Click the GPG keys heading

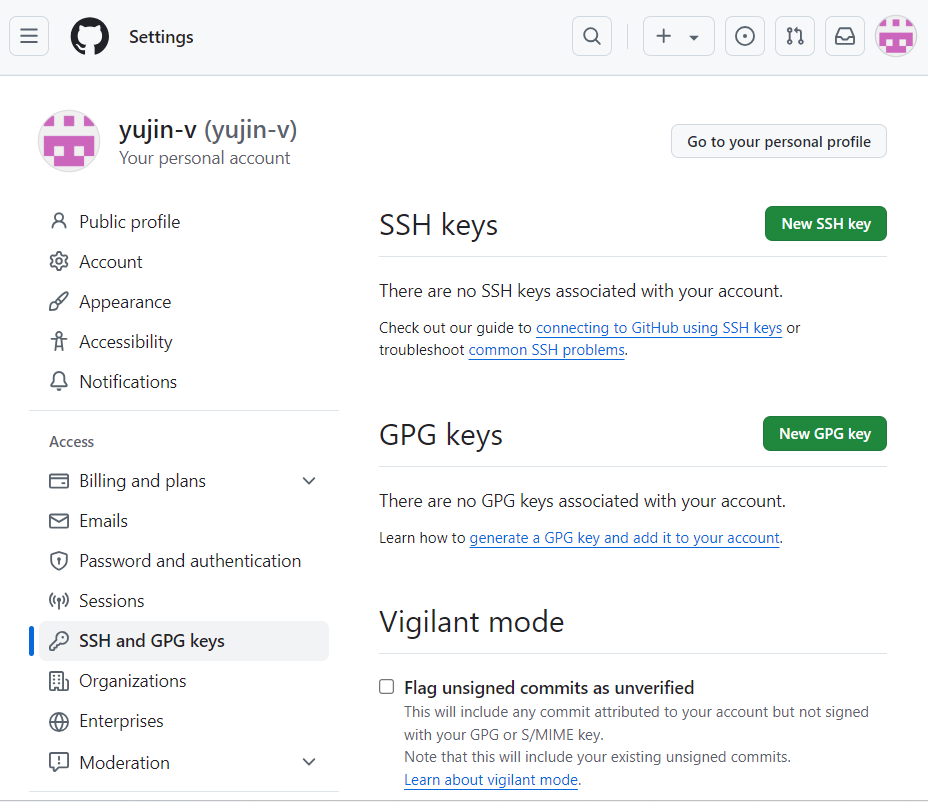click(441, 434)
